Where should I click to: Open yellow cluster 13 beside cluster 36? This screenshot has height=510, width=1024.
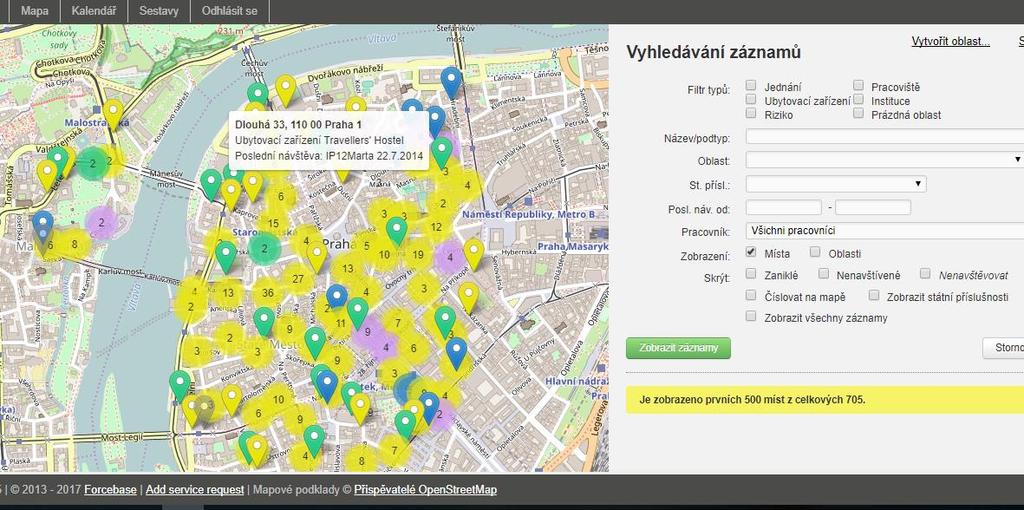coord(228,293)
